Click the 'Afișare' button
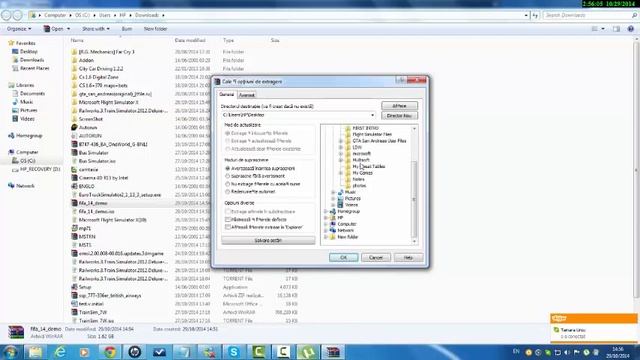The height and width of the screenshot is (360, 640). click(399, 106)
